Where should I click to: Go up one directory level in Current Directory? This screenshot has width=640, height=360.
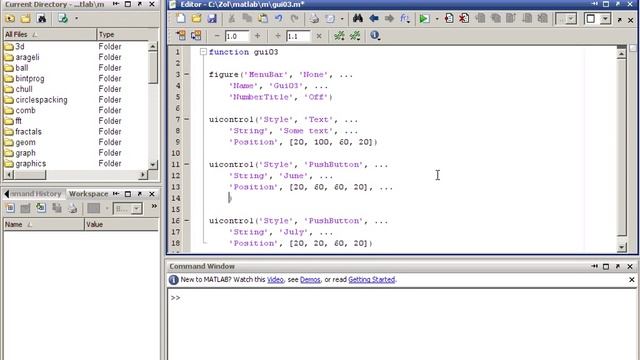(x=10, y=18)
